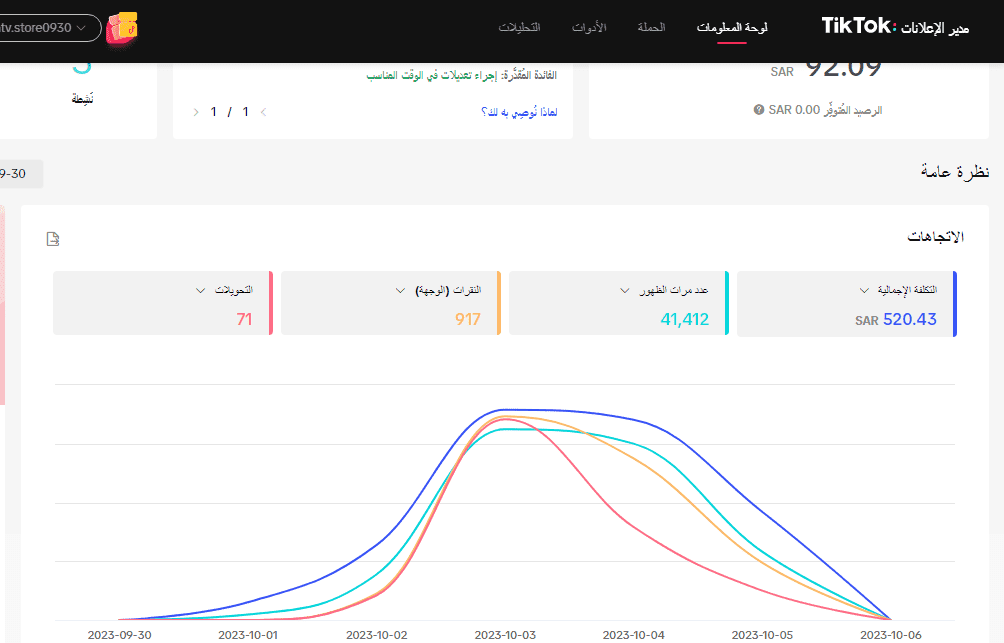Click the next-page arrow on the recommendation card
The width and height of the screenshot is (1004, 643).
[x=196, y=112]
